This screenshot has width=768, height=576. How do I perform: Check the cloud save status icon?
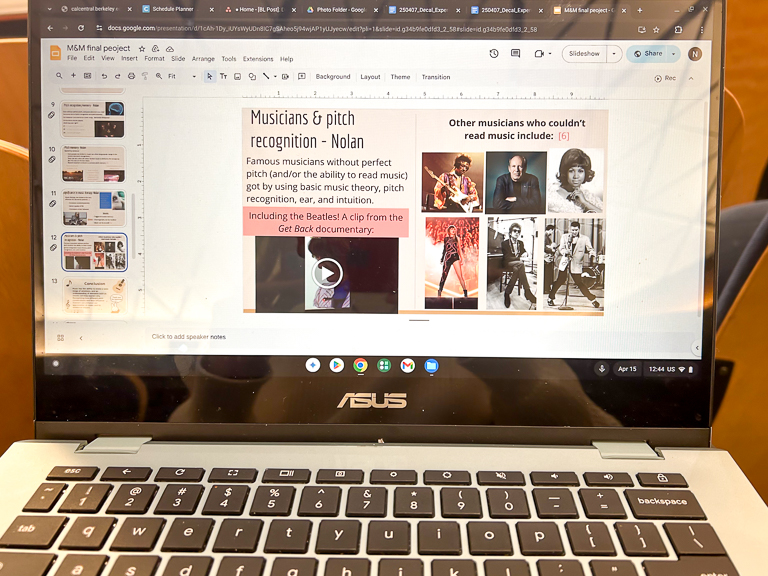click(x=170, y=48)
